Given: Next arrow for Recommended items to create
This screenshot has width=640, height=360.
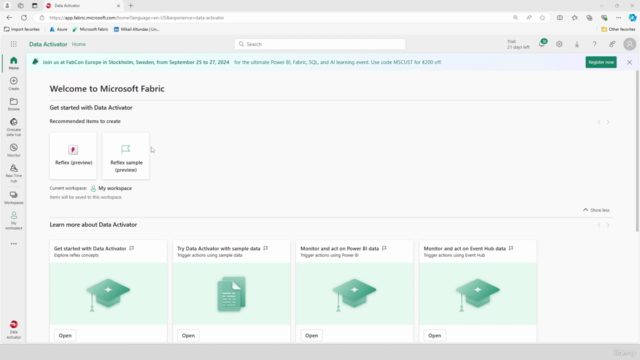Looking at the screenshot, I should (x=608, y=122).
